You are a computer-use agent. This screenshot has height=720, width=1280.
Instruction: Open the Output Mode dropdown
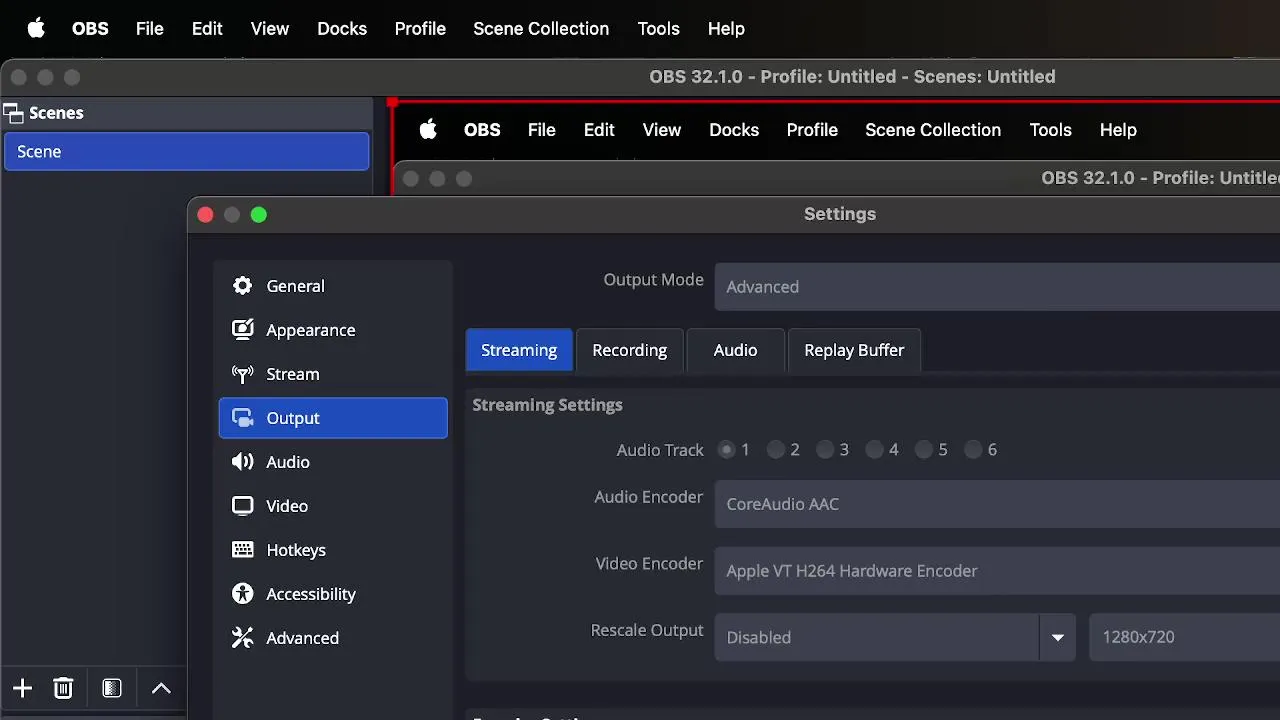(996, 287)
